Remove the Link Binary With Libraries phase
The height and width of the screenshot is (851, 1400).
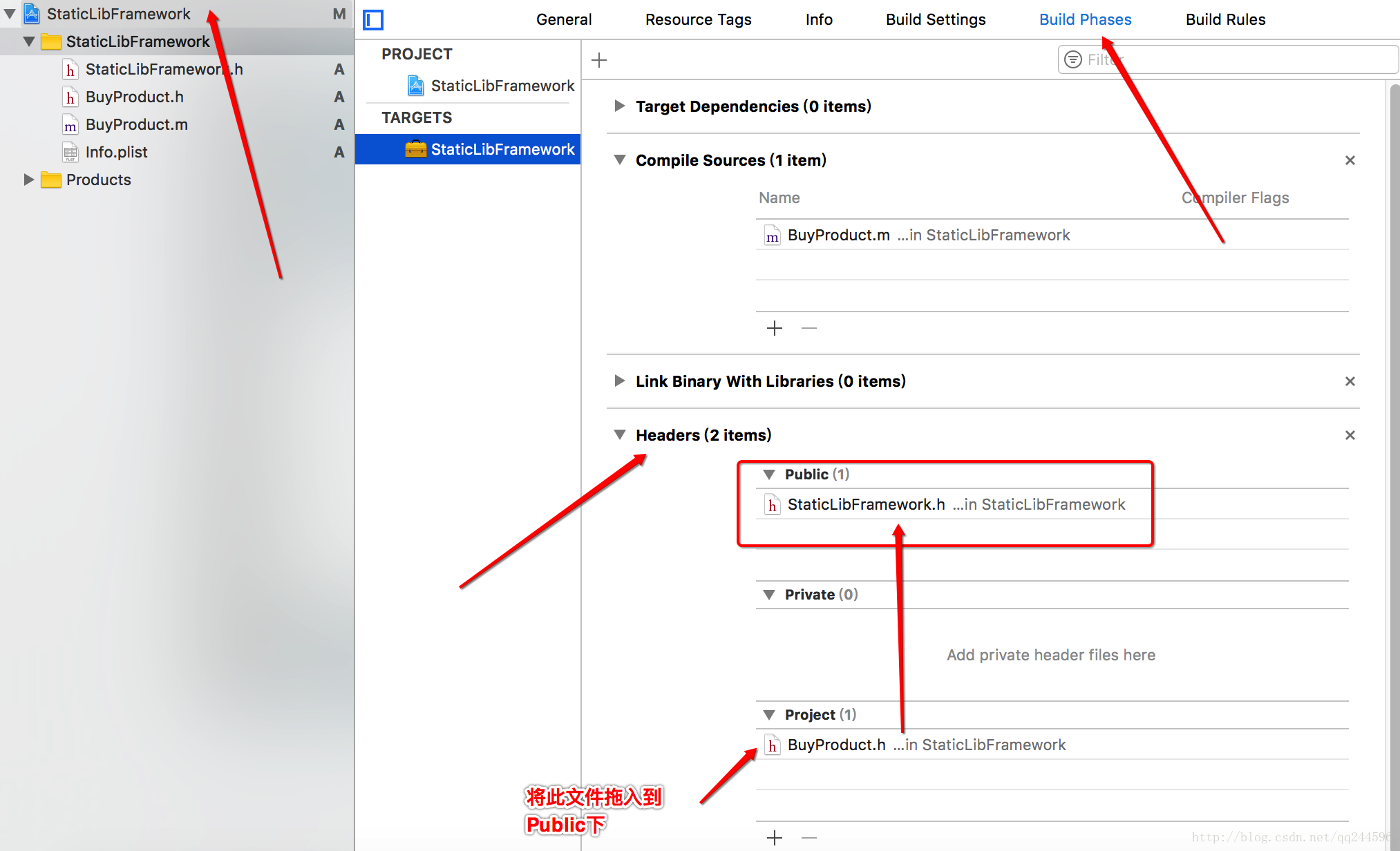(1350, 381)
